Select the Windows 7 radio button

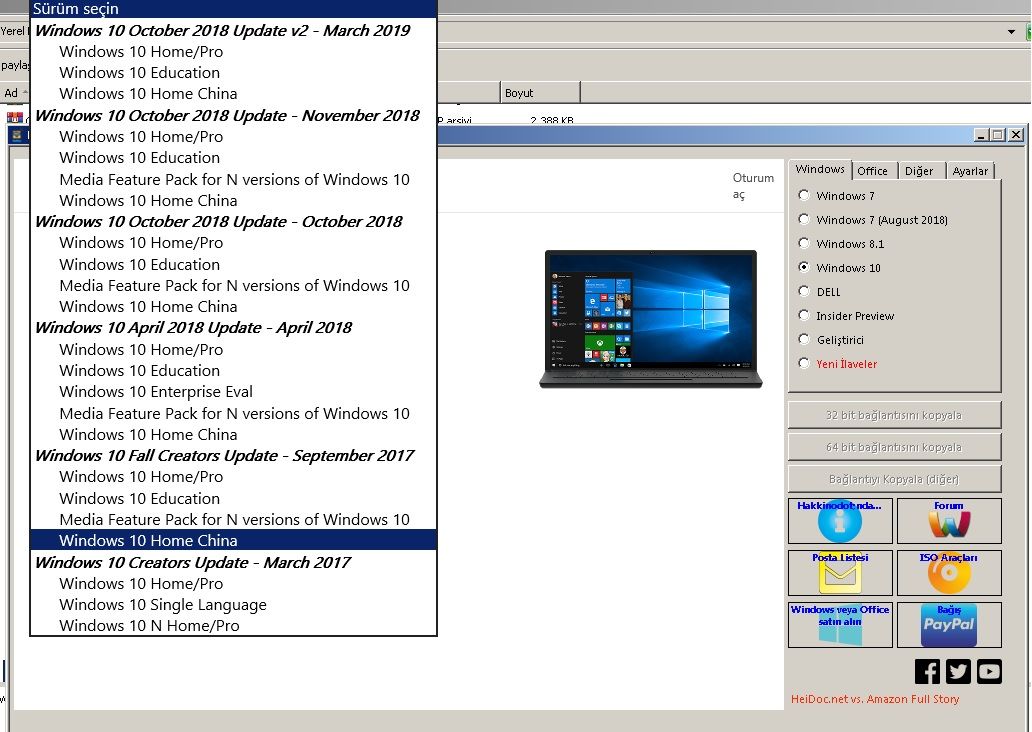pyautogui.click(x=804, y=195)
